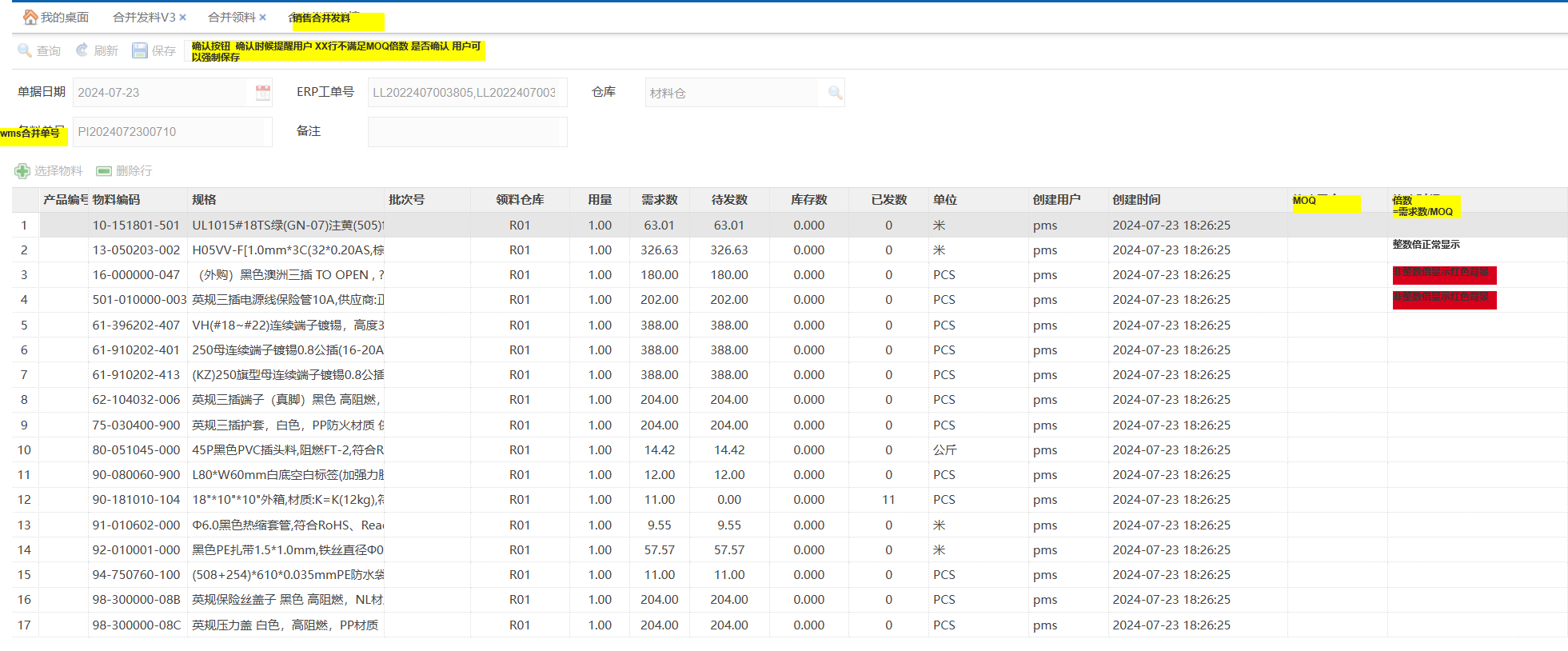Click the 57.57 待发数 cell
The height and width of the screenshot is (651, 1568).
point(729,550)
